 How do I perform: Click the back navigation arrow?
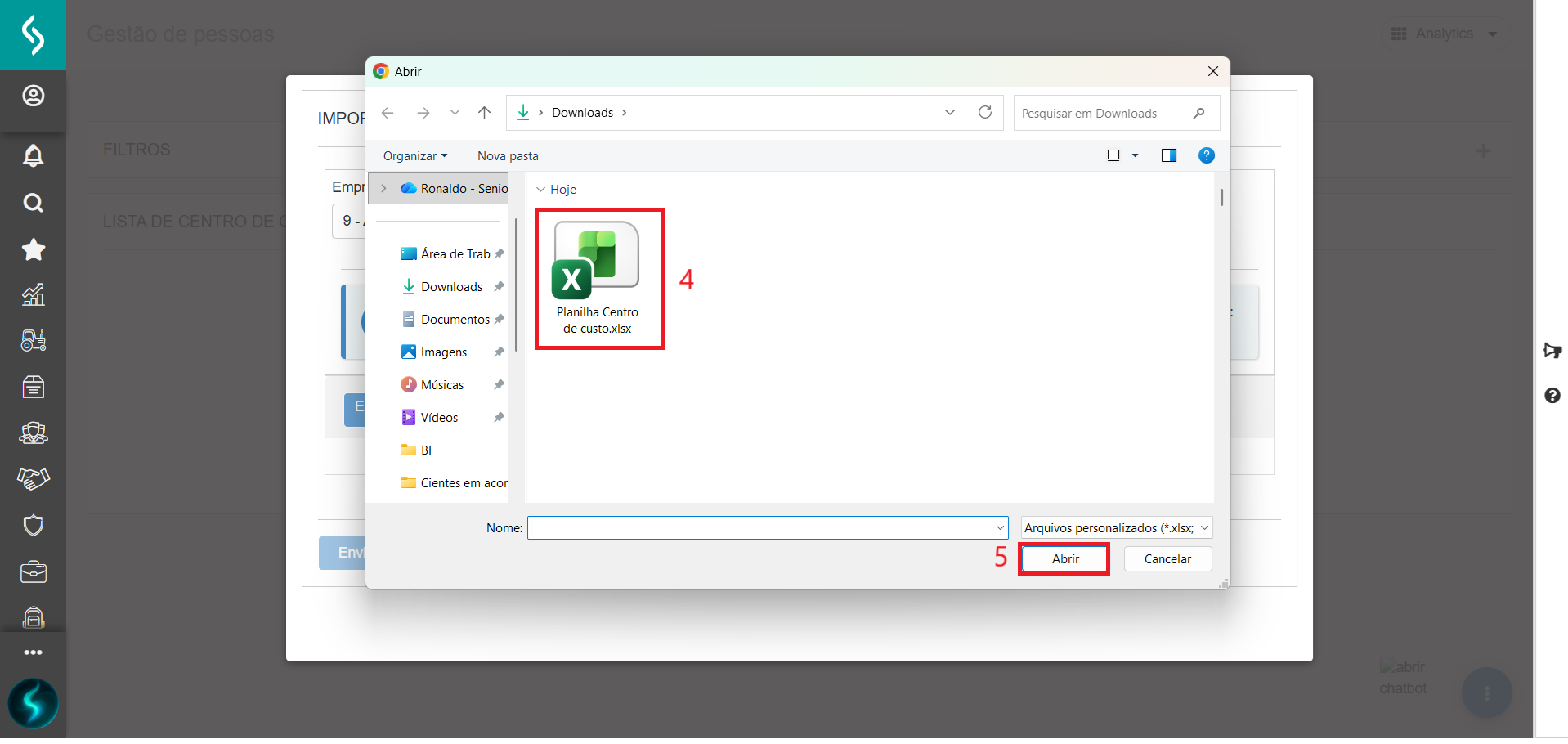(x=388, y=113)
